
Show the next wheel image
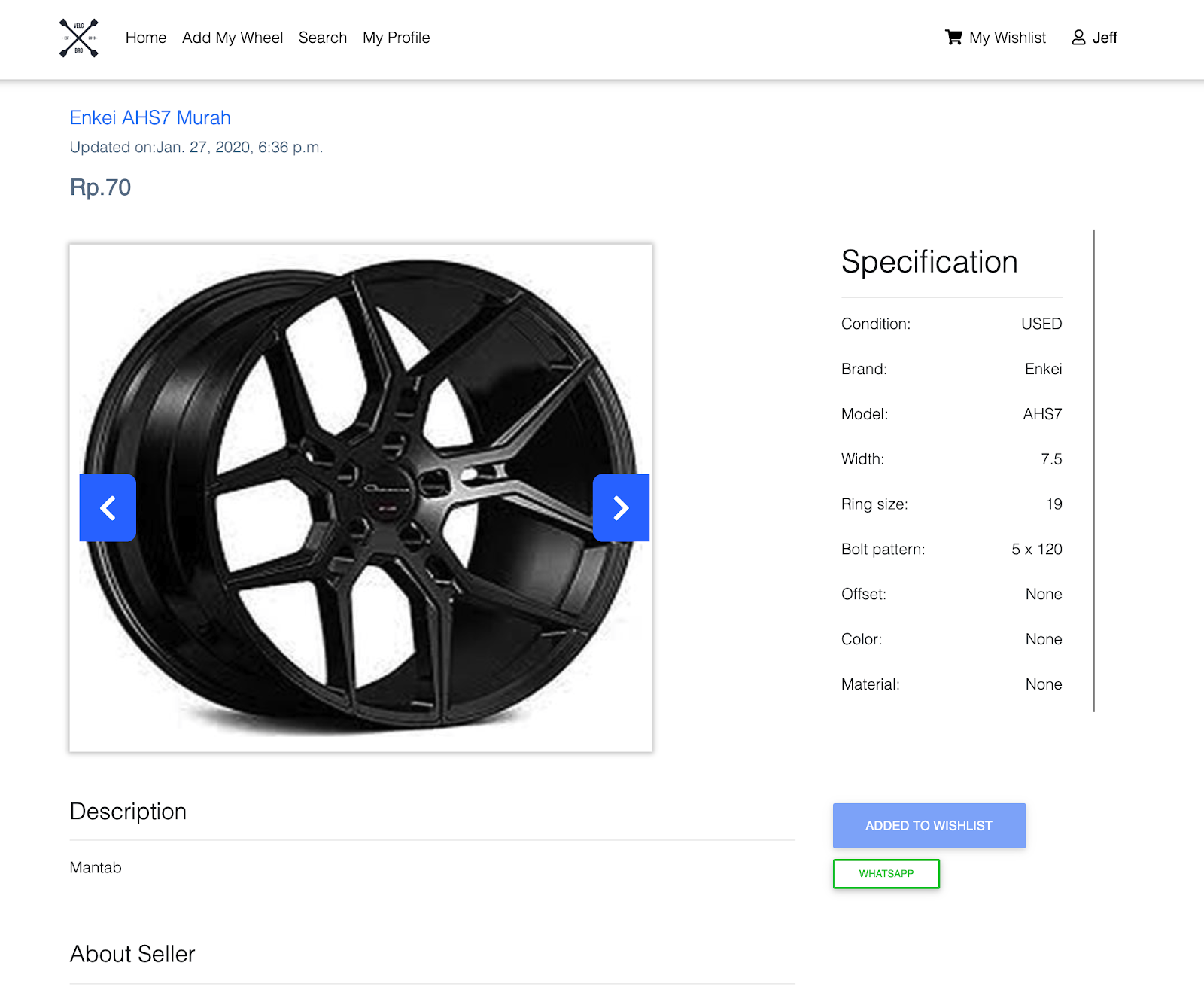[x=621, y=507]
